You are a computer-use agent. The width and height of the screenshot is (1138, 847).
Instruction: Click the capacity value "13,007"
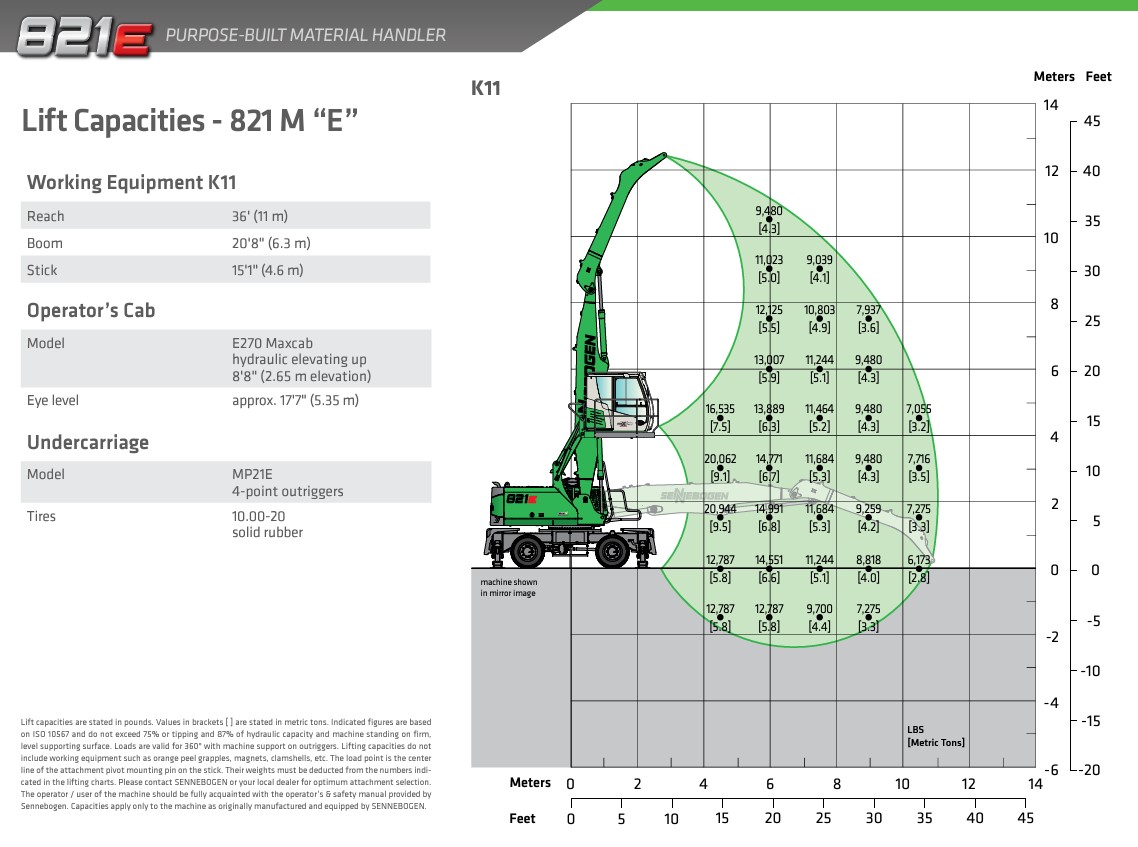(769, 360)
